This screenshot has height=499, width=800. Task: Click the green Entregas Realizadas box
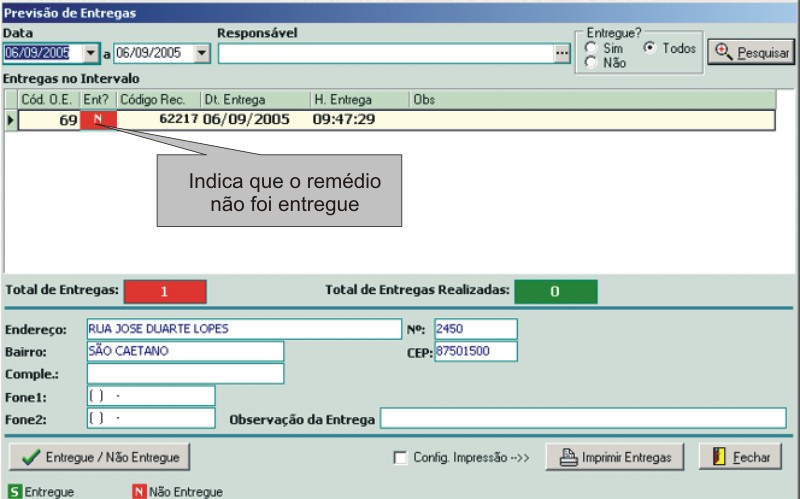tap(556, 291)
